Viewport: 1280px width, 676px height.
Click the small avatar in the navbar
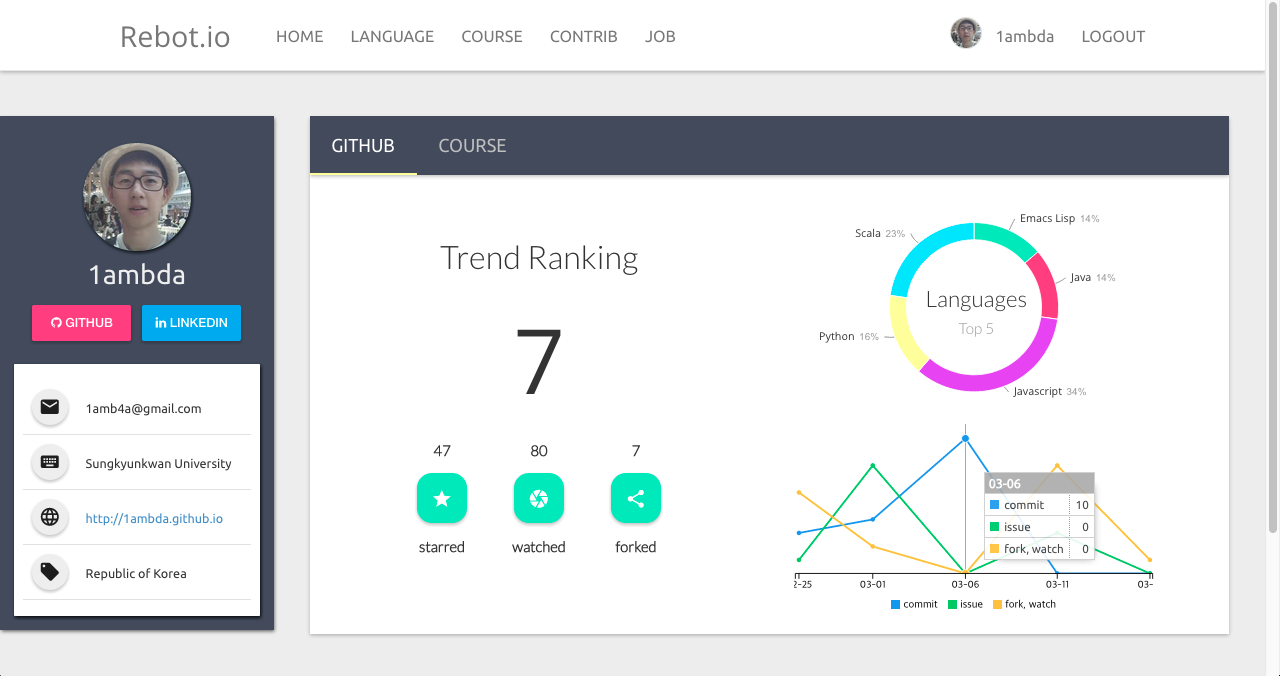pos(966,33)
